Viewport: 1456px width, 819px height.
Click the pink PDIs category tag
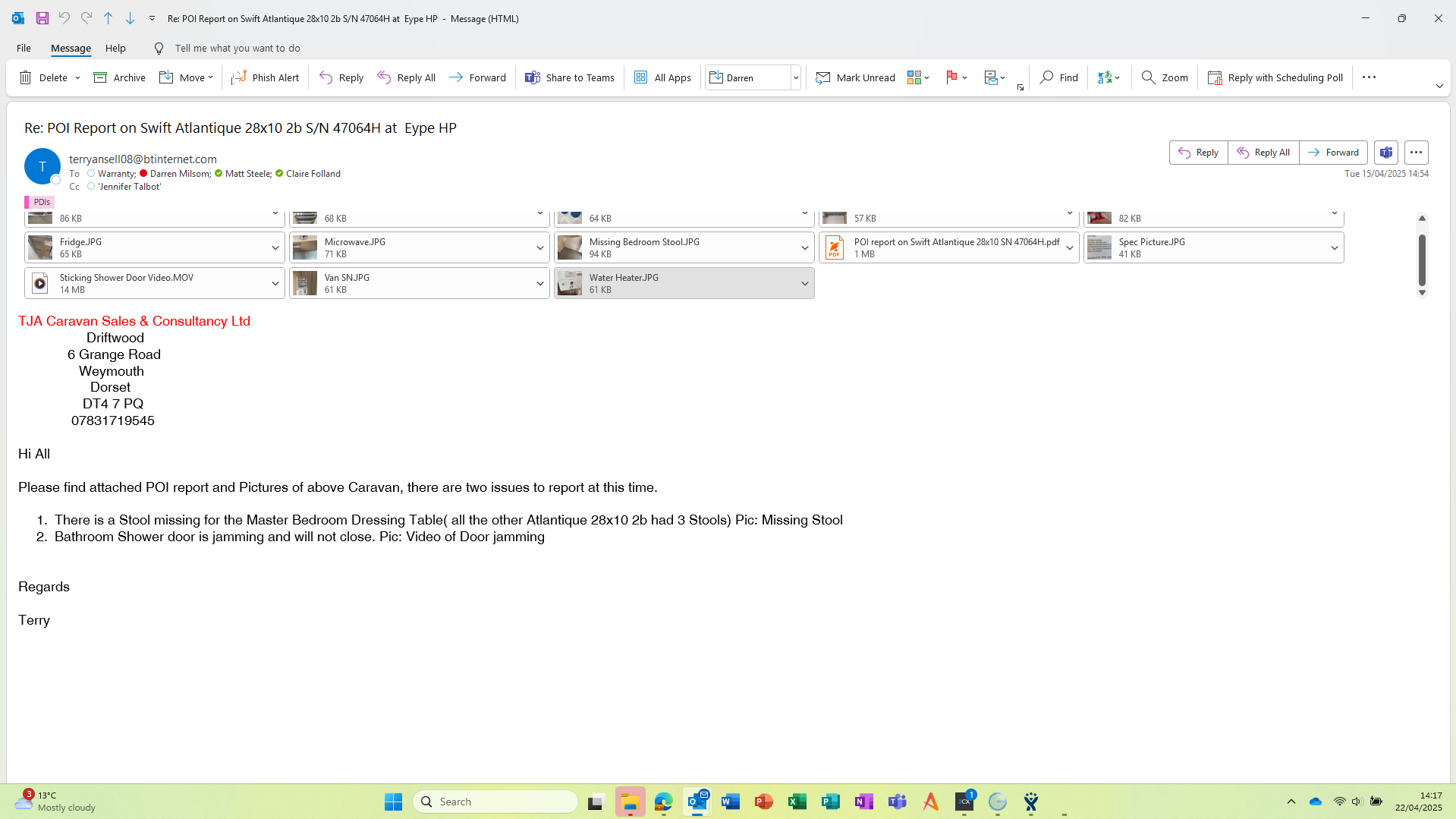[x=41, y=202]
